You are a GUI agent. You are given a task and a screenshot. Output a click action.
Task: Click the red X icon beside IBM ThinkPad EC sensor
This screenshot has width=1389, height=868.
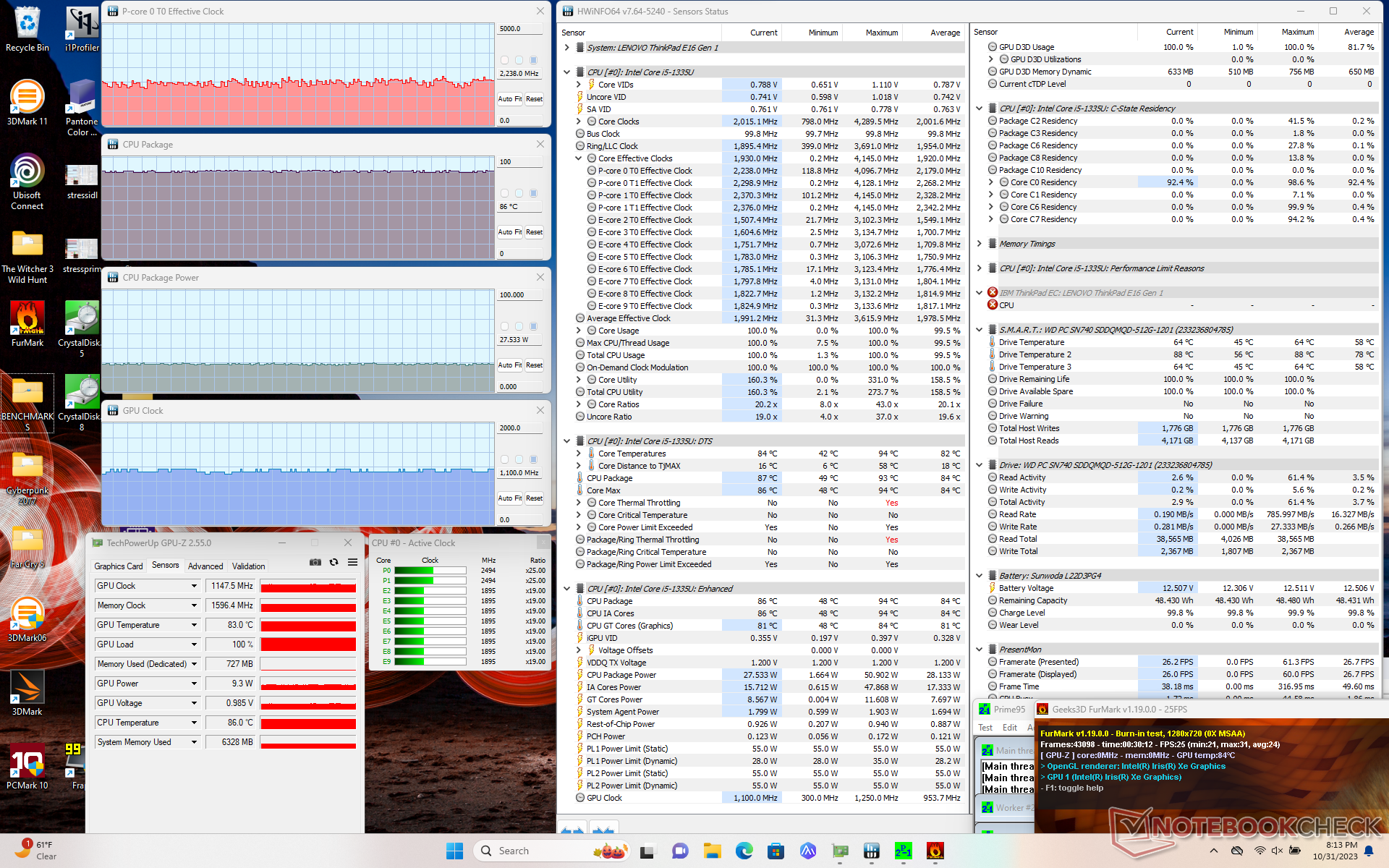(x=993, y=292)
